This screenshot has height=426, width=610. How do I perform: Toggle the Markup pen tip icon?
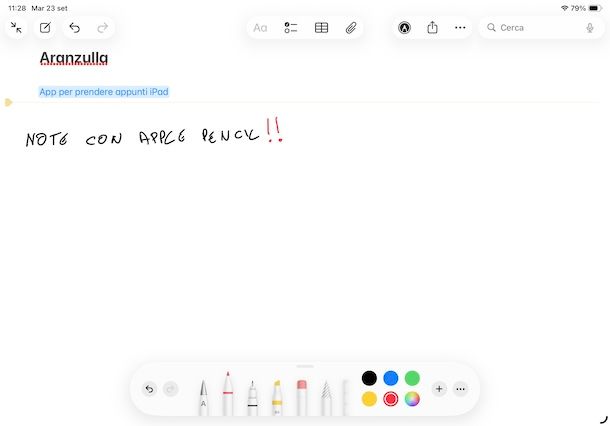click(405, 28)
